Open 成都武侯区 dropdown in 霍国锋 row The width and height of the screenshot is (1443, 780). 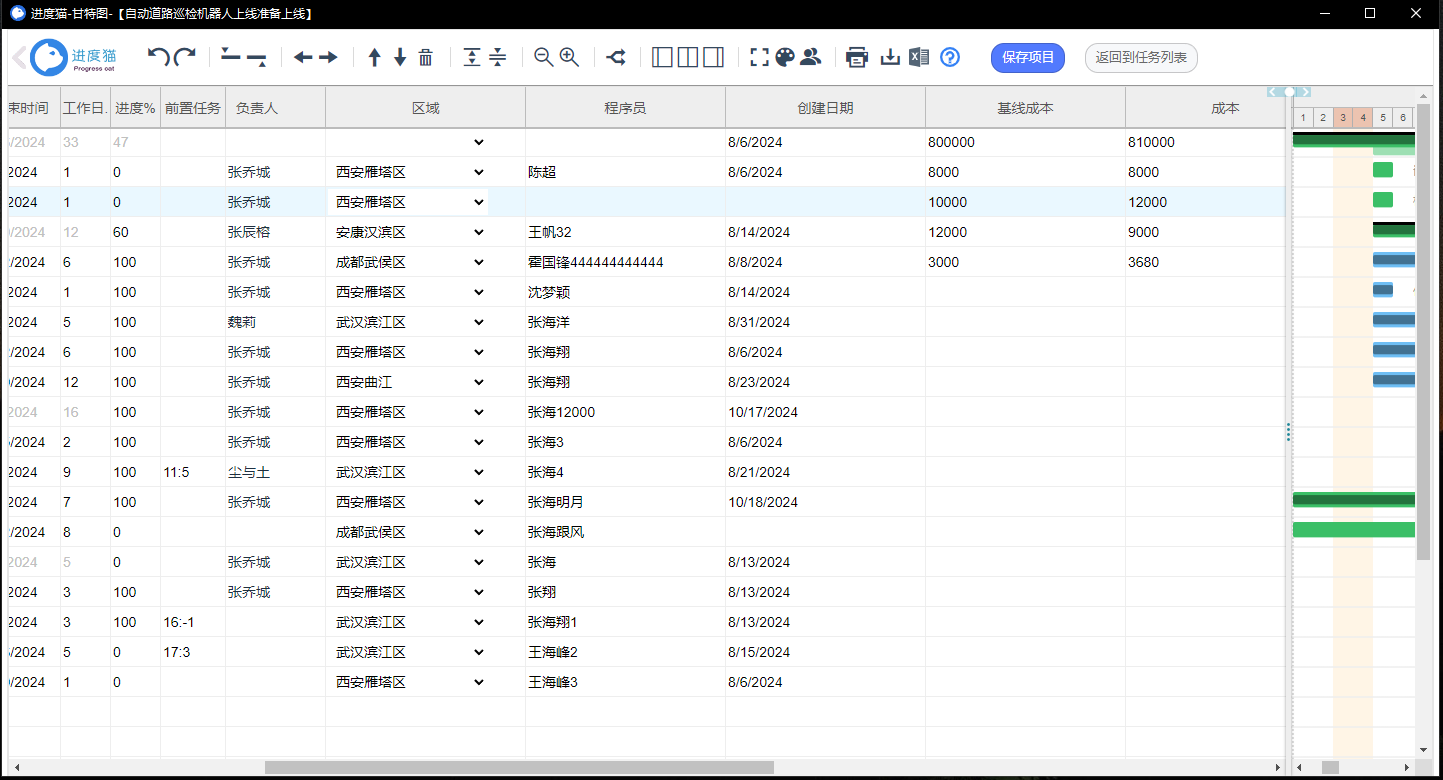[x=407, y=262]
